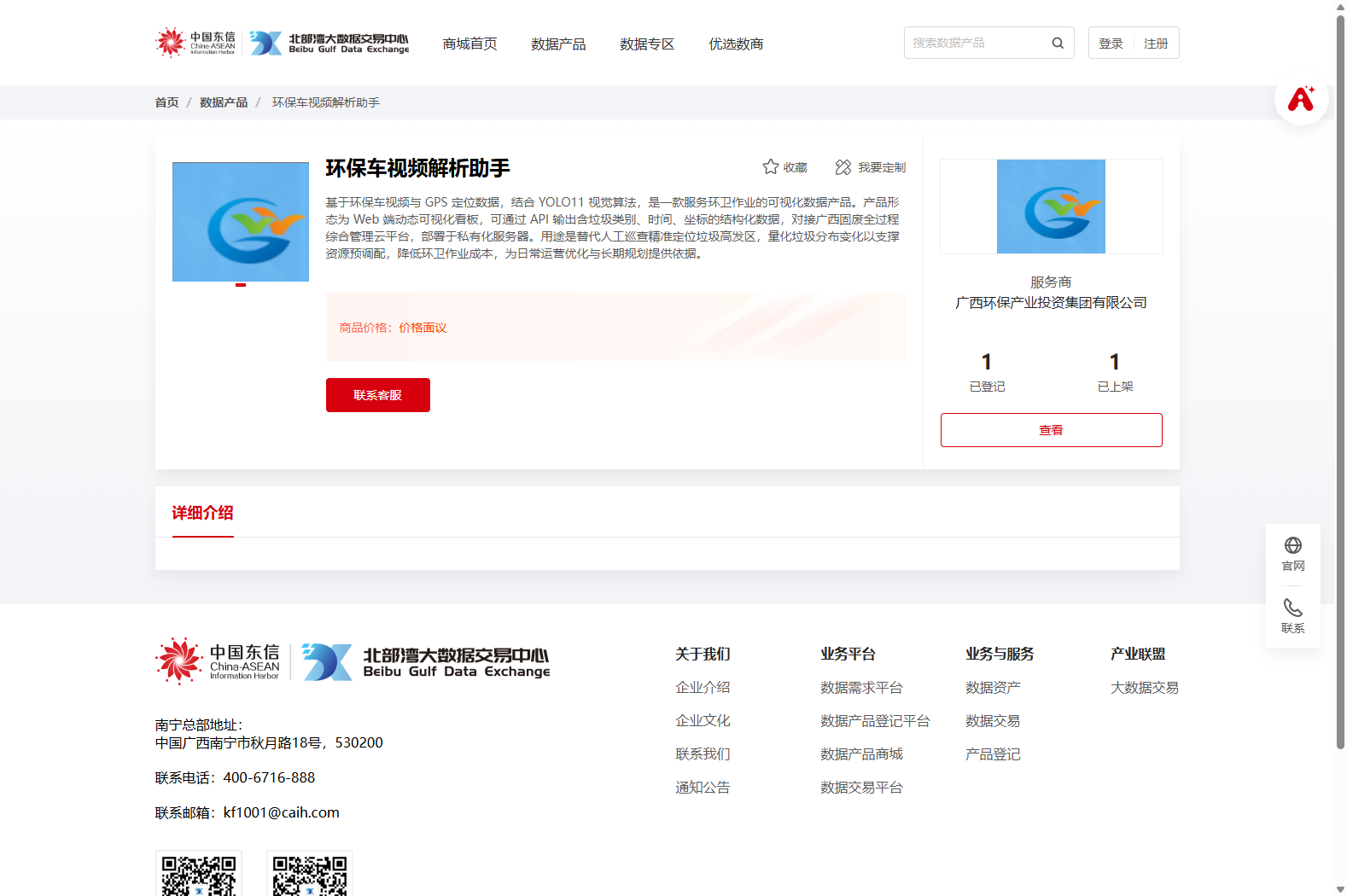This screenshot has width=1347, height=896.
Task: Click the first QR code in footer
Action: pos(199,873)
